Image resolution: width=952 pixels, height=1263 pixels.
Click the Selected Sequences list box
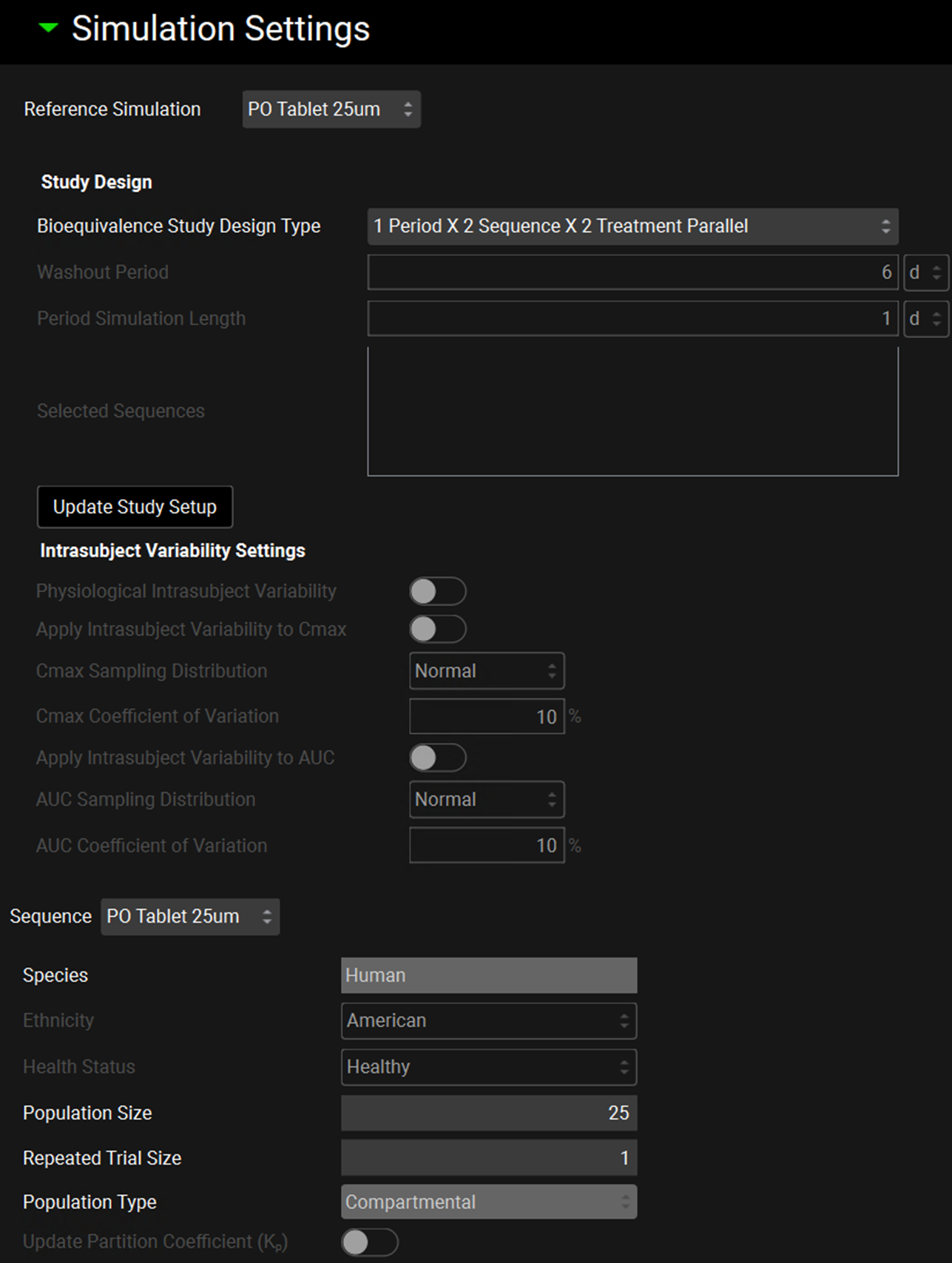point(632,411)
